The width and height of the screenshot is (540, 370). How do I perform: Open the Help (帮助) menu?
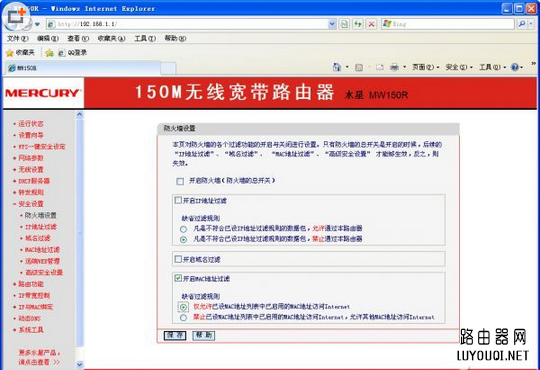(175, 38)
